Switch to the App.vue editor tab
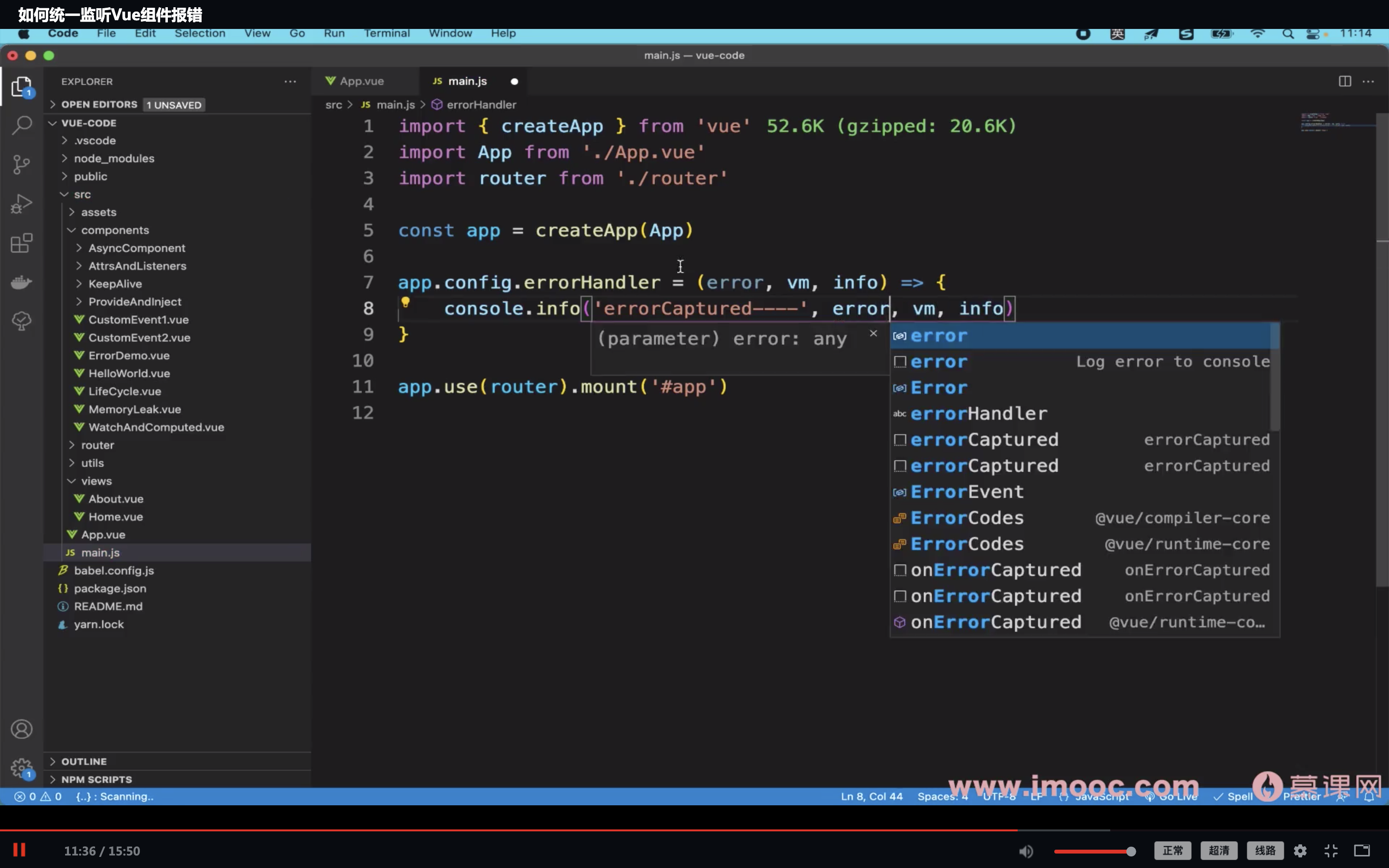Viewport: 1389px width, 868px height. 361,81
